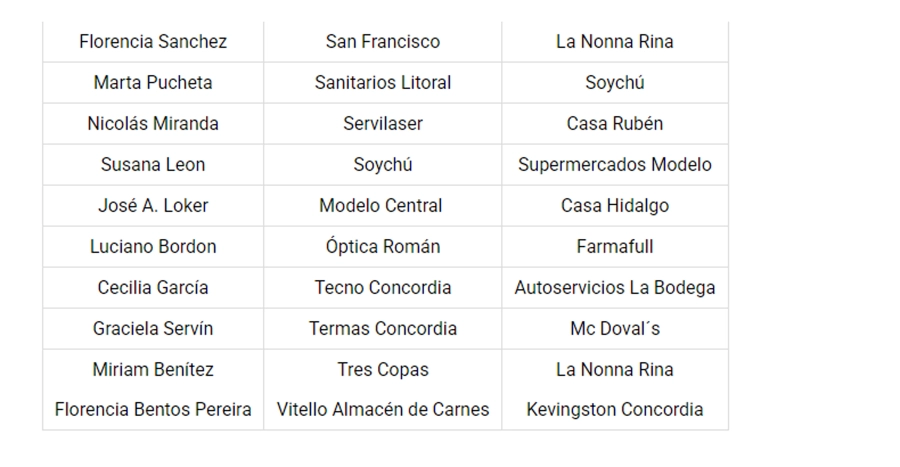The width and height of the screenshot is (900, 467).
Task: Click the Vitello Almacén de Carnes cell
Action: [383, 410]
